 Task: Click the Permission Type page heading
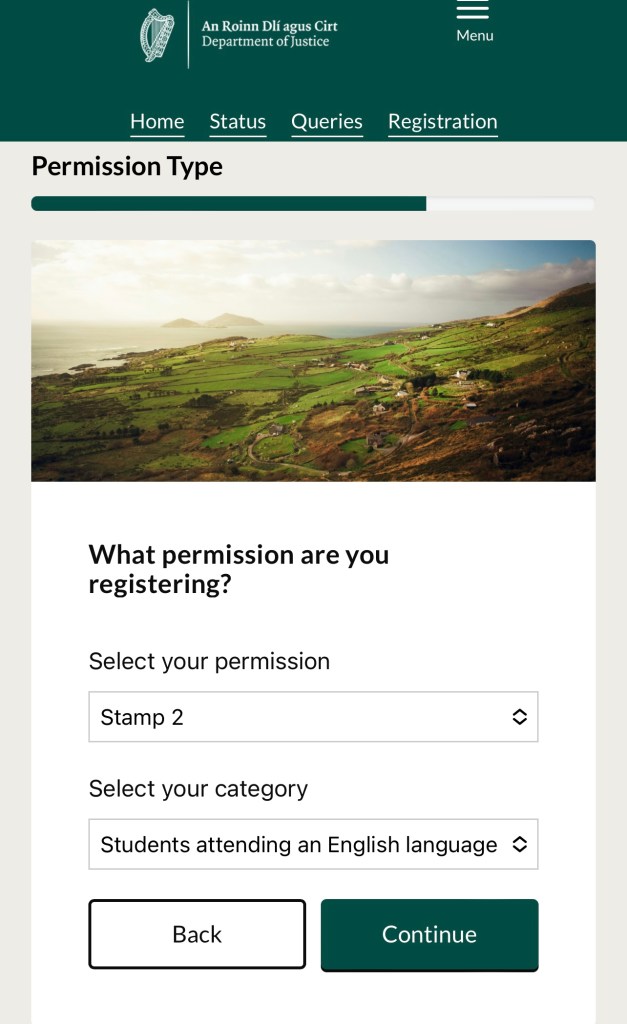(x=127, y=166)
